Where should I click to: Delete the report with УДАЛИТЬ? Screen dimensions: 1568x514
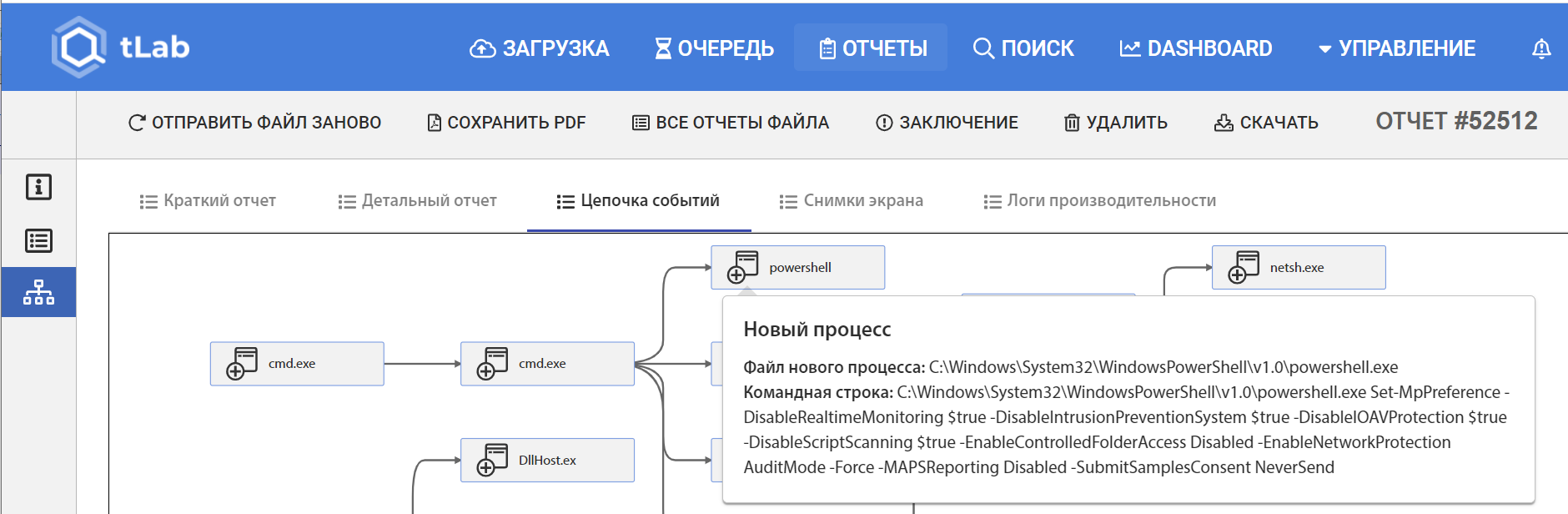pyautogui.click(x=1115, y=123)
